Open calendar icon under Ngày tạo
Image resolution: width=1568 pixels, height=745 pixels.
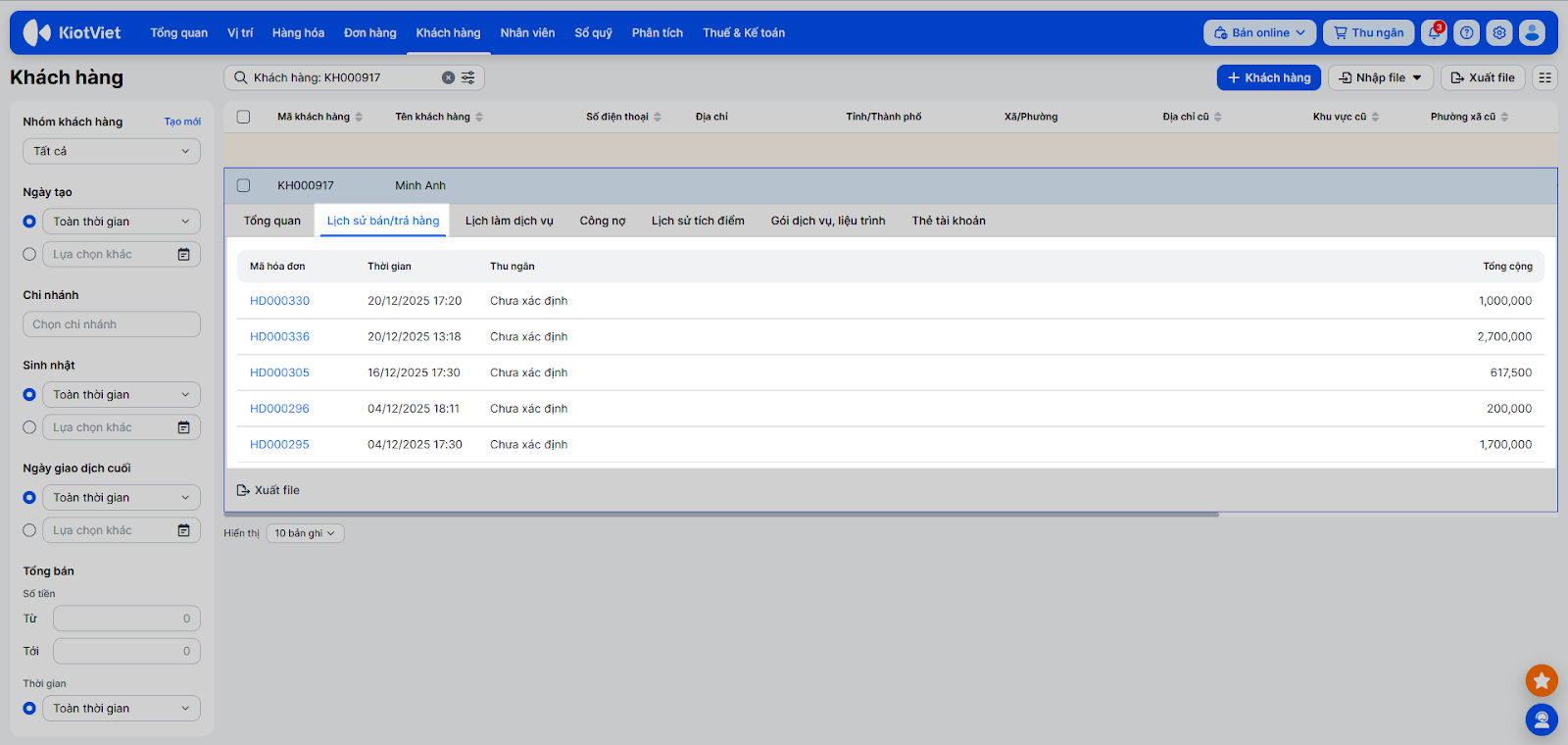(183, 255)
